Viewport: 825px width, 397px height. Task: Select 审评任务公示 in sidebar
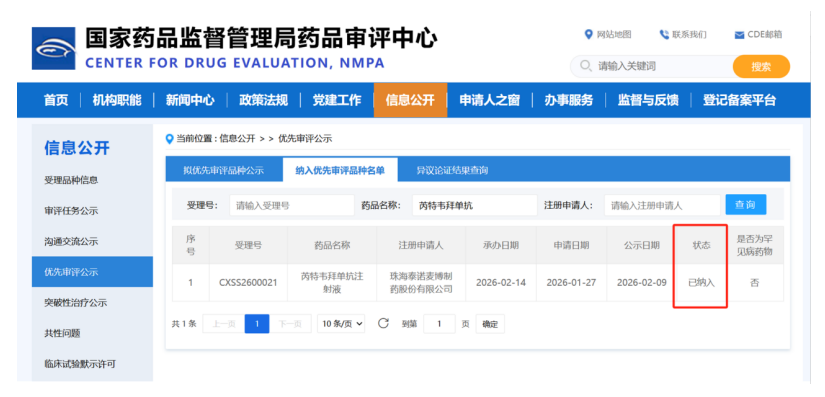71,211
